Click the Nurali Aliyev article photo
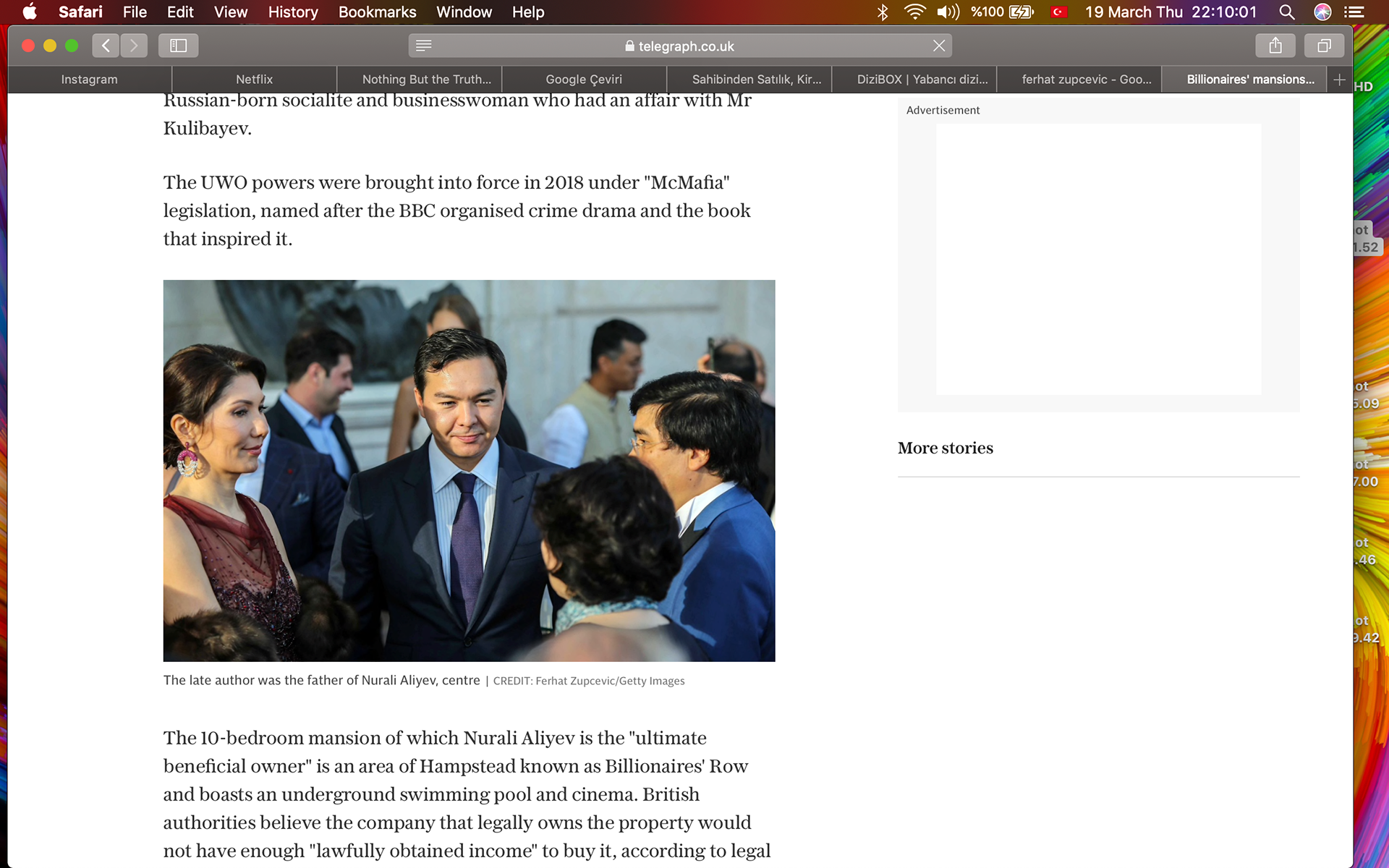The image size is (1389, 868). [469, 470]
